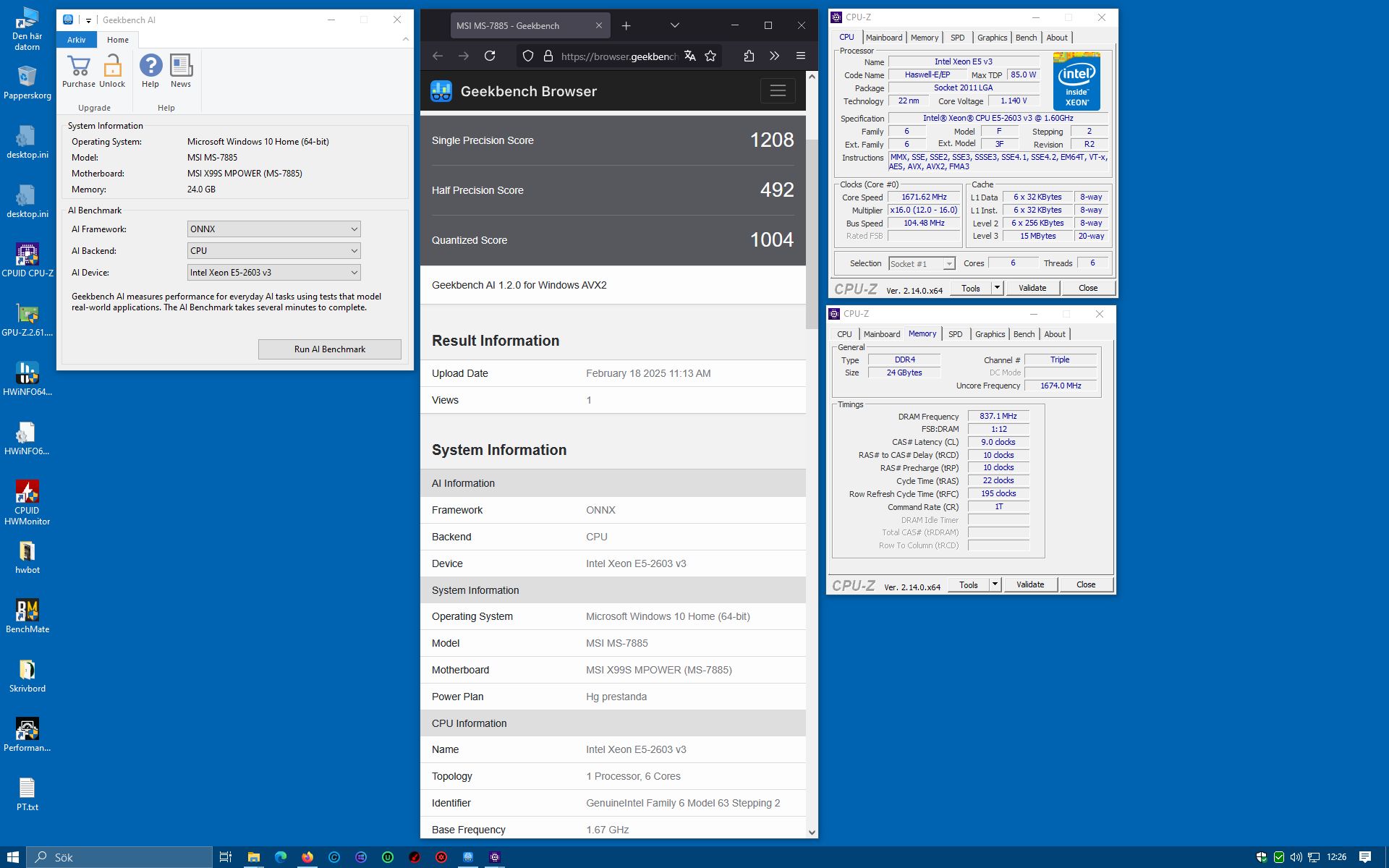Click the Windows Start button

tap(13, 857)
